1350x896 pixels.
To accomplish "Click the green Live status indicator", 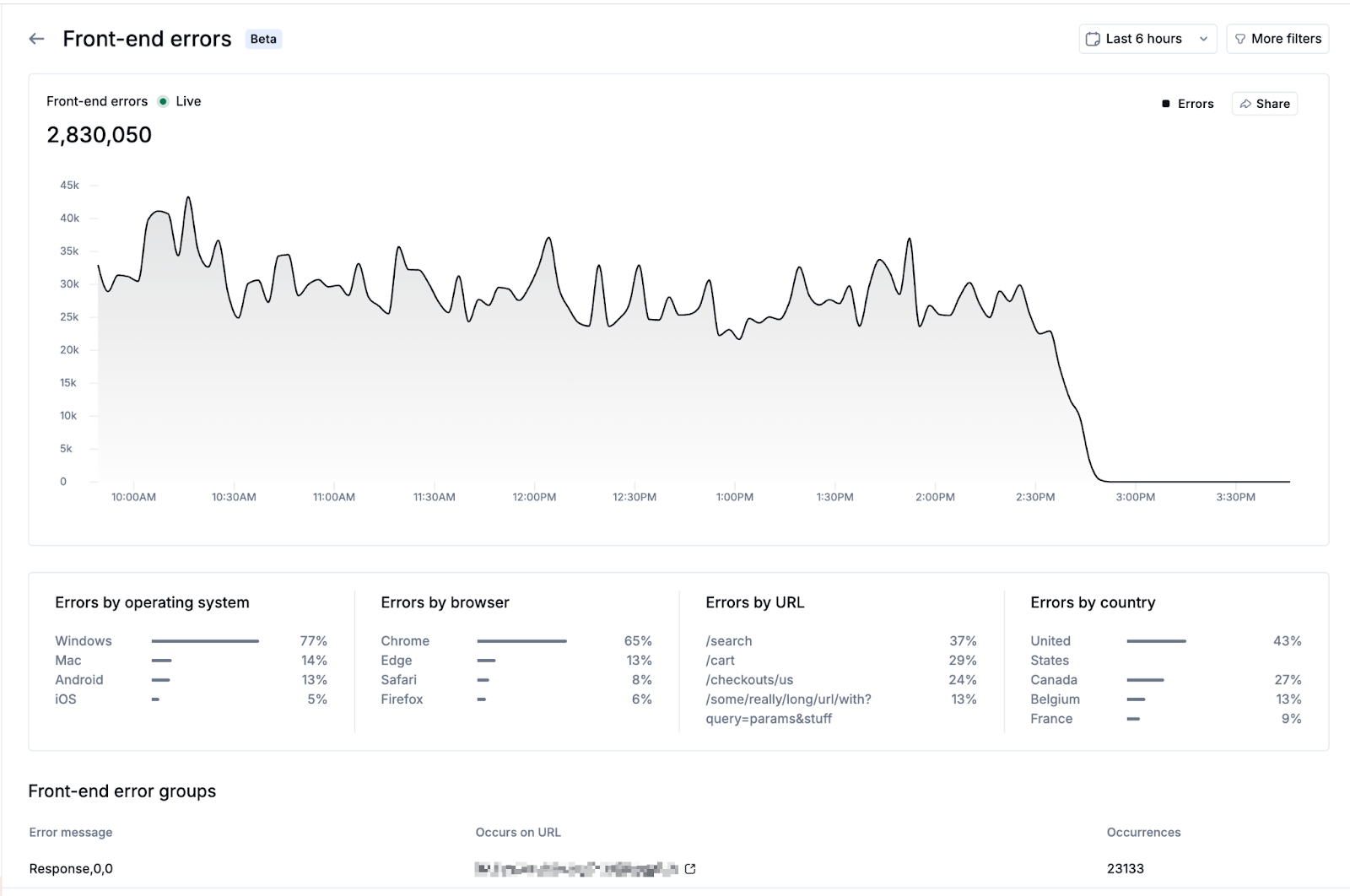I will pos(163,101).
